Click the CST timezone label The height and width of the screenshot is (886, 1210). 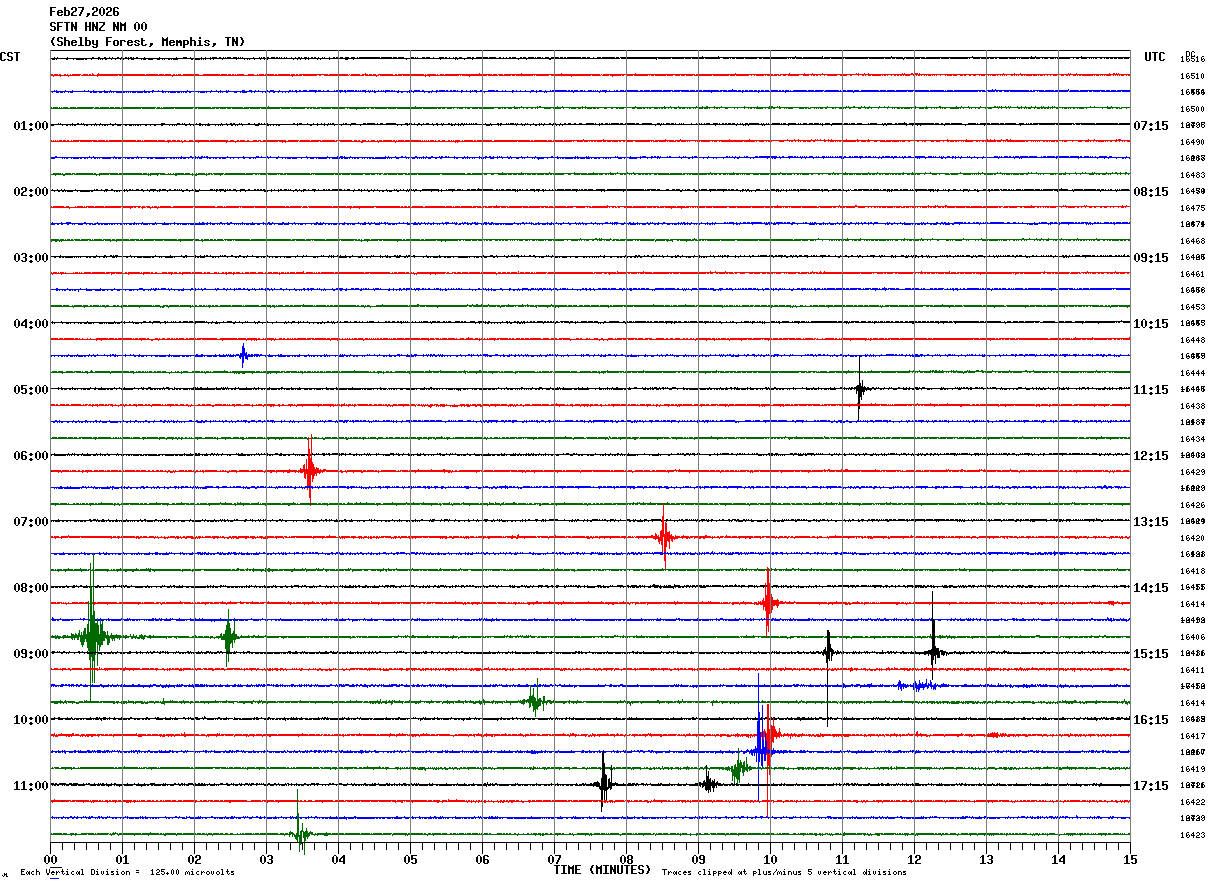coord(10,57)
